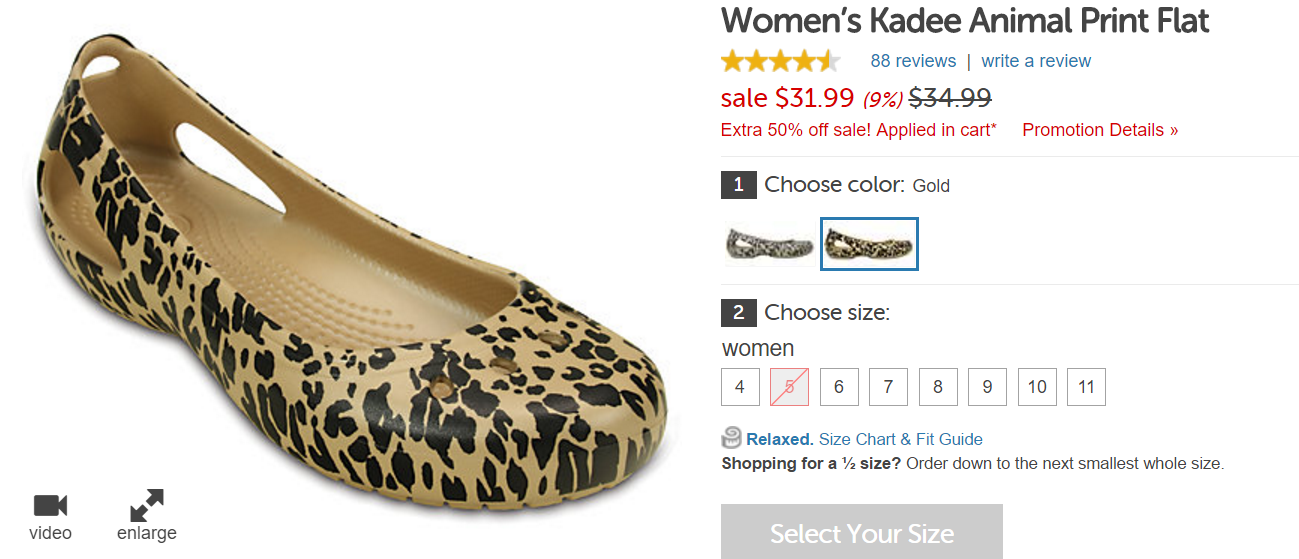The image size is (1299, 559).
Task: Pick women's size 10
Action: click(x=1037, y=387)
